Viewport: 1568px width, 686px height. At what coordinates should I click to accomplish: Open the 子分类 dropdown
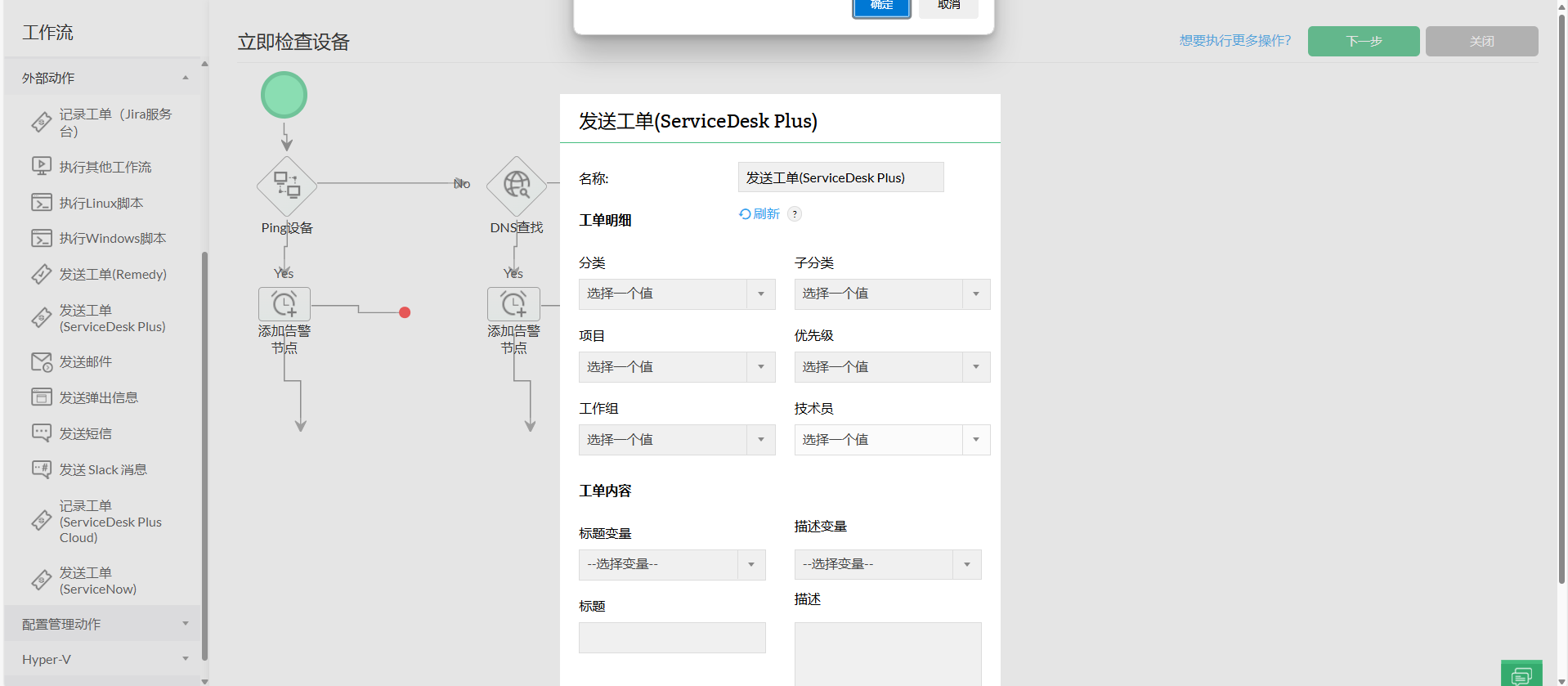point(893,294)
